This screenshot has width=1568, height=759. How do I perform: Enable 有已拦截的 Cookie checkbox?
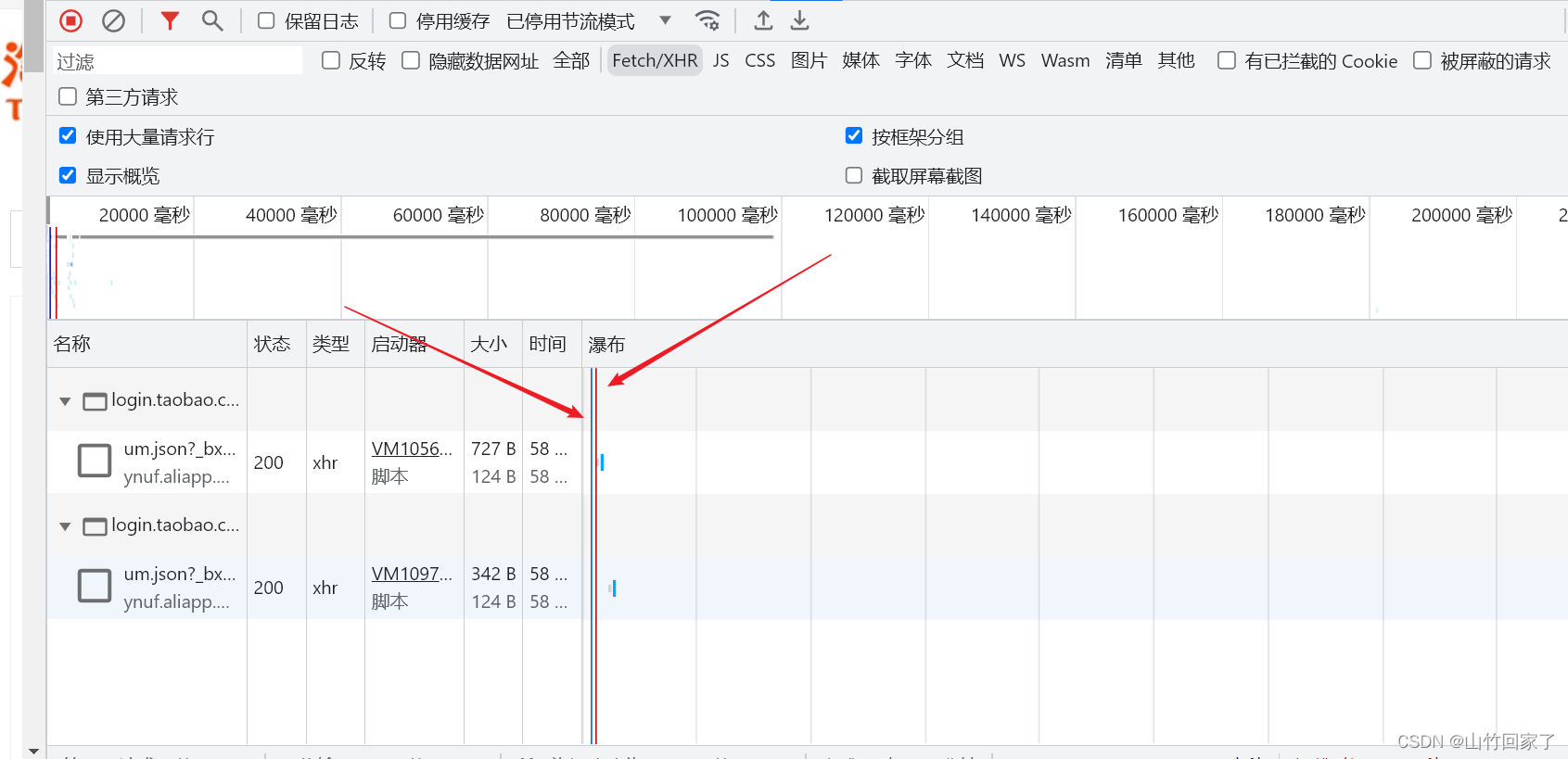click(x=1227, y=60)
